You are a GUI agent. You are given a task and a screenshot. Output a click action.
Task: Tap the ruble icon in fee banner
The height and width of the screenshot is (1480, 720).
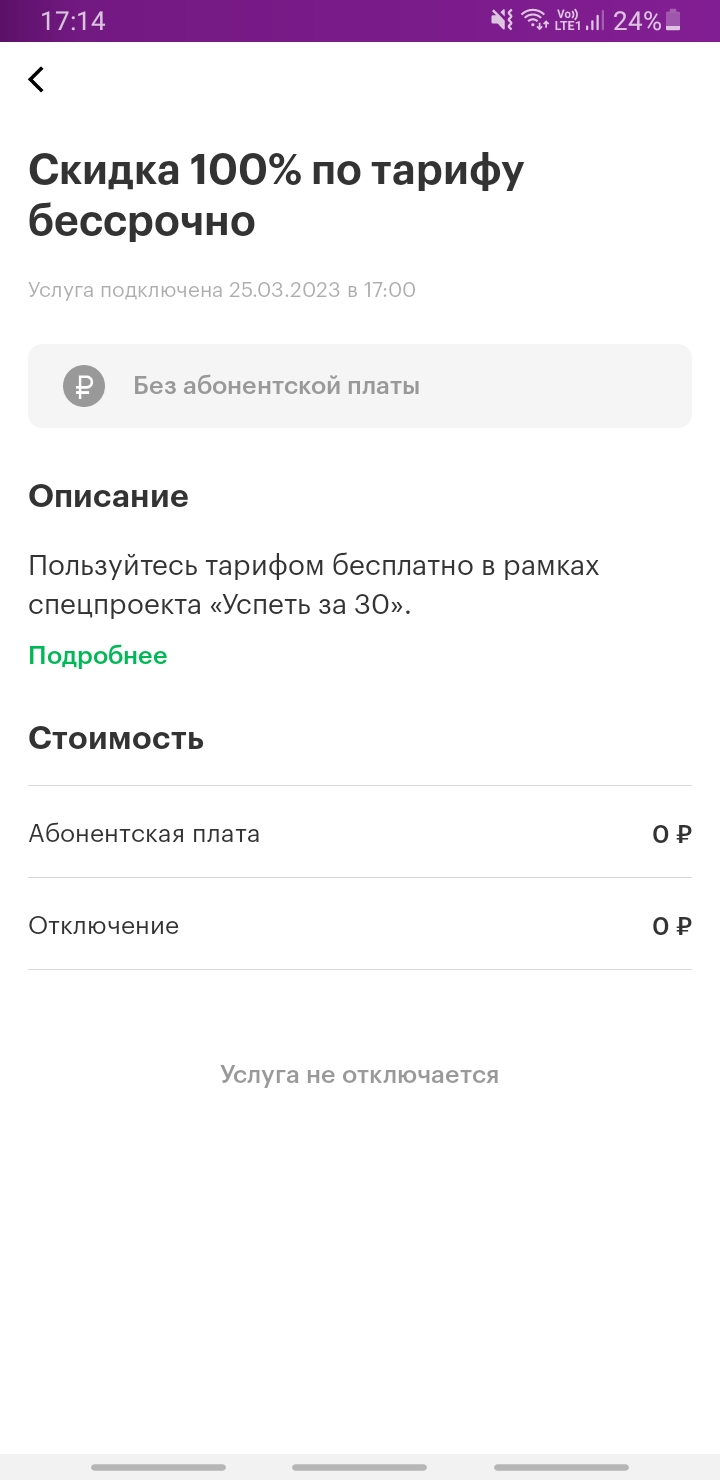(84, 386)
